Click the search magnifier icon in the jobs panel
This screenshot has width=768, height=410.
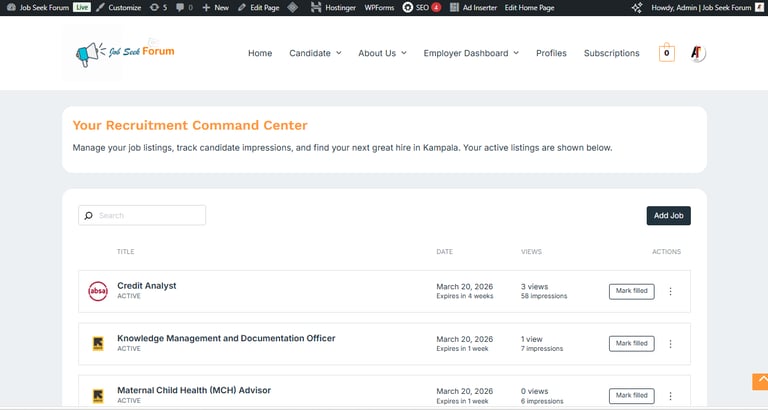[89, 216]
